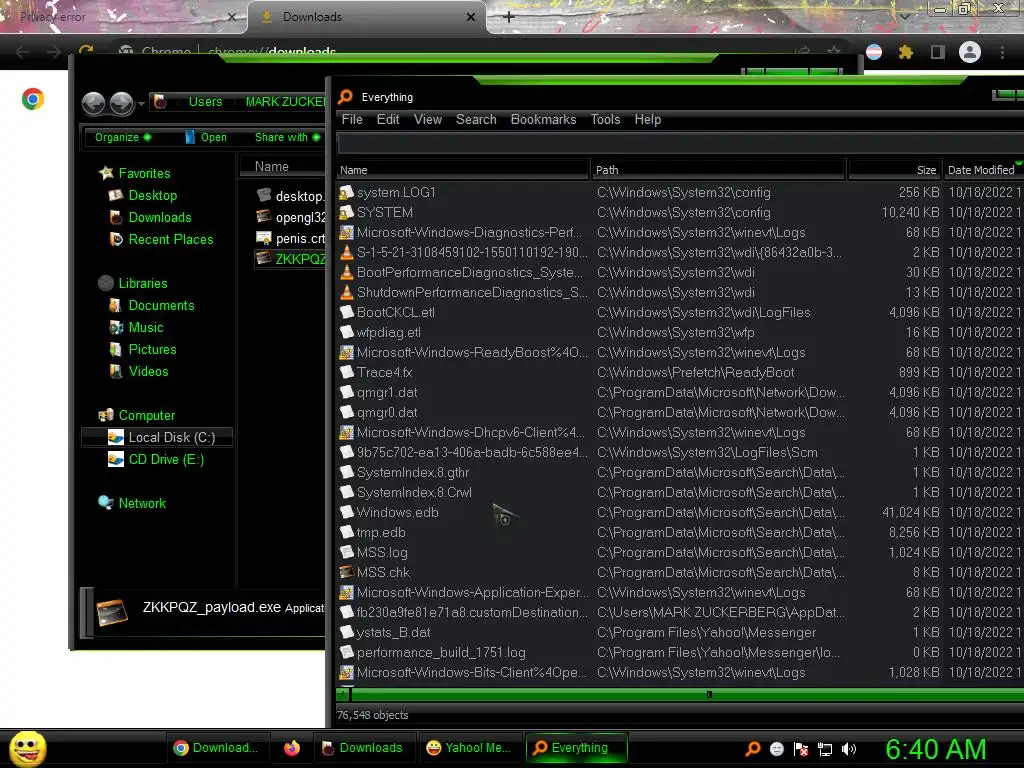Image resolution: width=1024 pixels, height=768 pixels.
Task: Open the Tools menu in Everything
Action: click(605, 120)
